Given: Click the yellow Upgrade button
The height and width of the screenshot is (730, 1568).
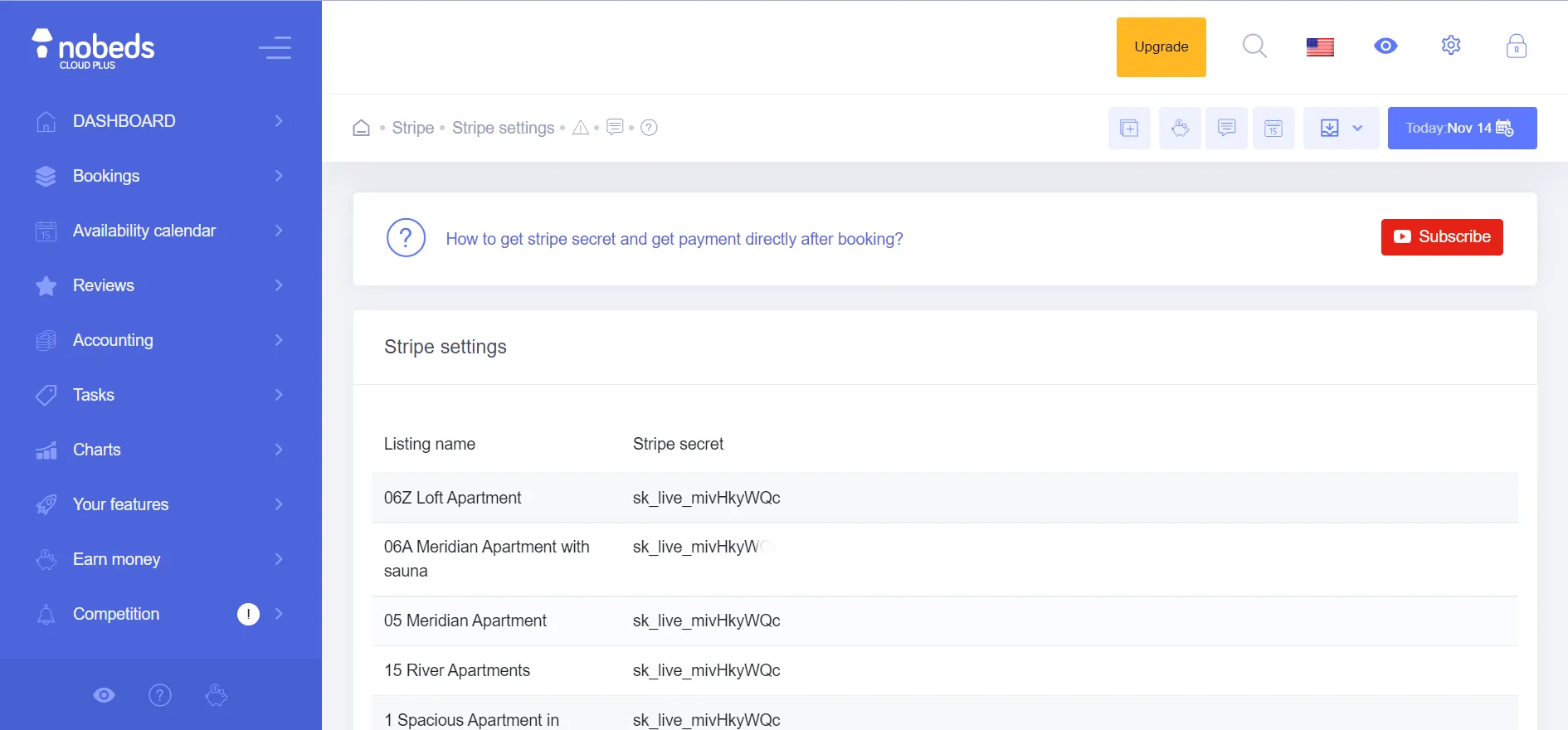Looking at the screenshot, I should pos(1161,47).
